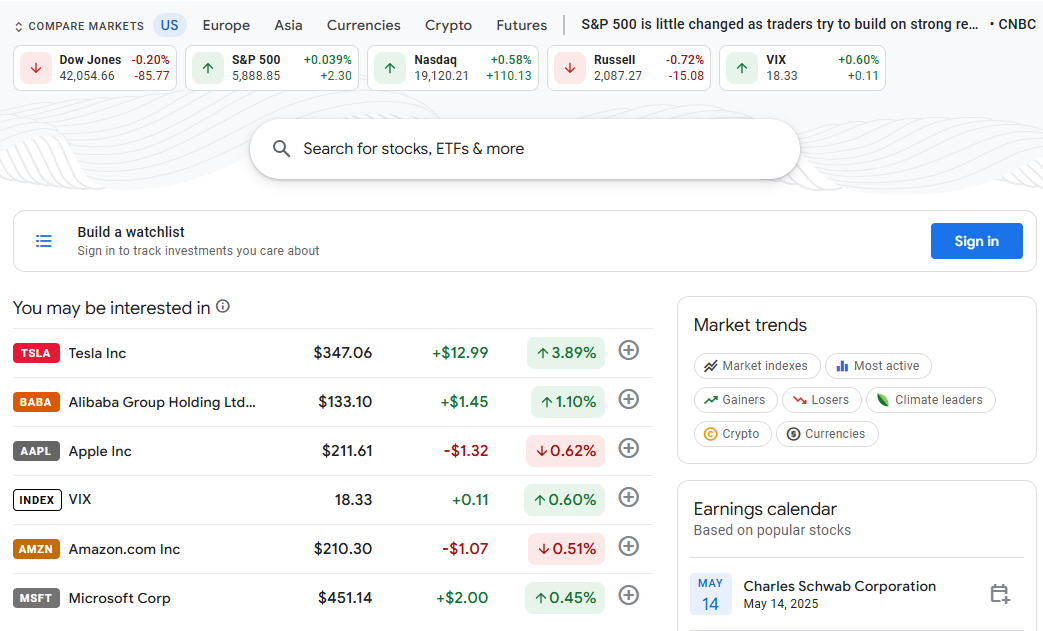Click the TSLA ticker badge

coord(36,353)
